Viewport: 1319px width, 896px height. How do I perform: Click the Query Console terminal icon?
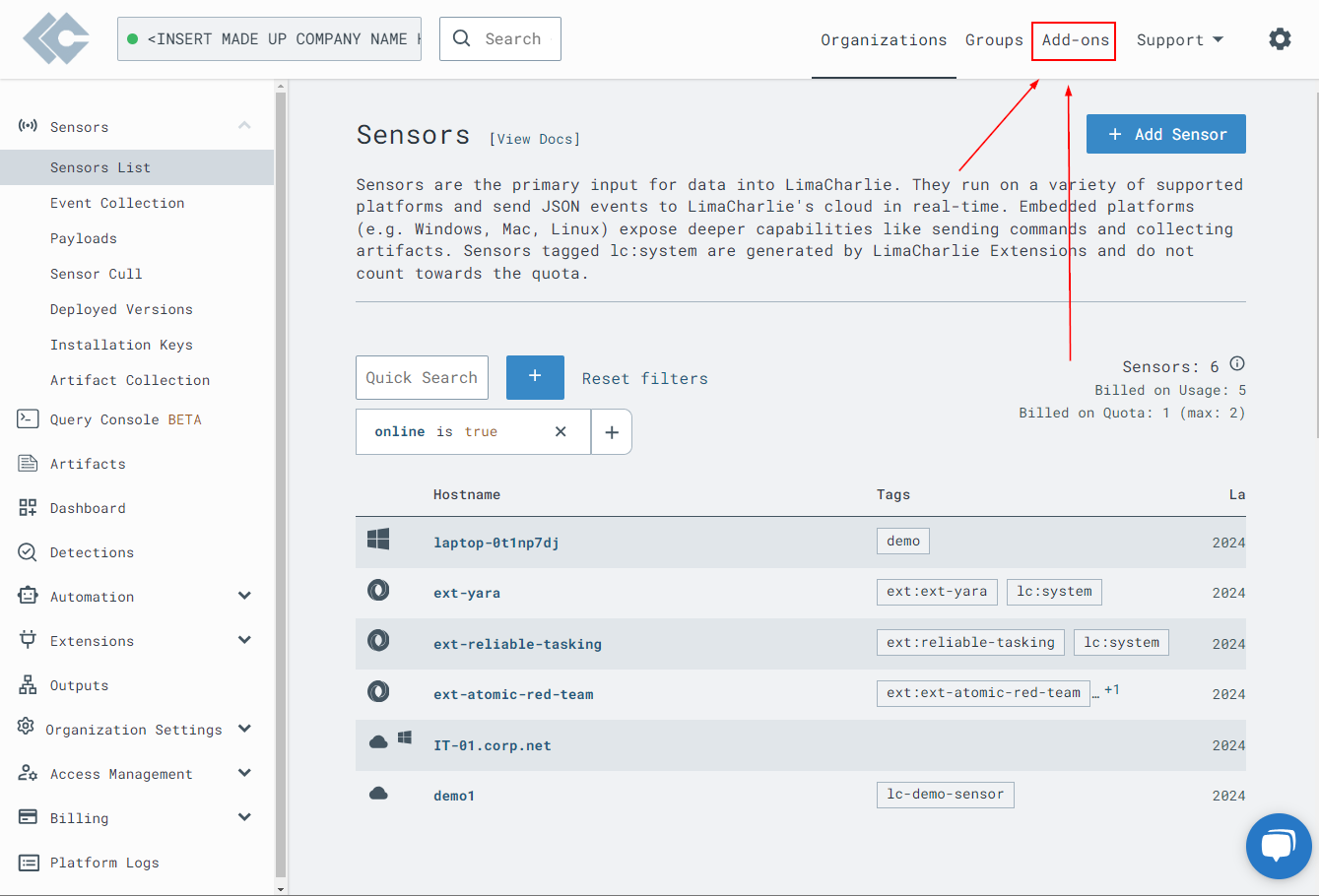(x=28, y=419)
